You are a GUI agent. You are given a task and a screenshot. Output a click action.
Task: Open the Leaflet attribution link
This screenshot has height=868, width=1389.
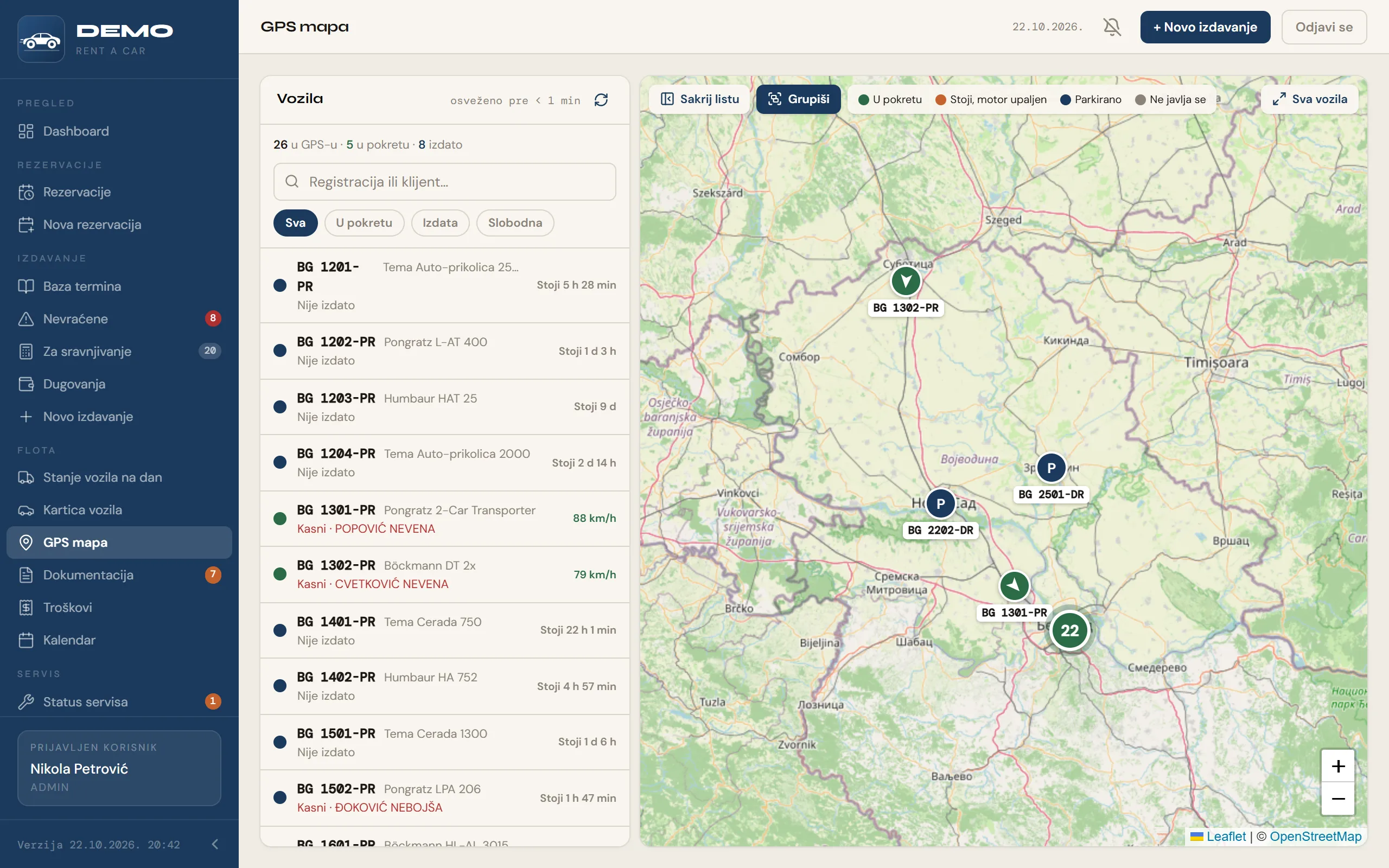[1226, 837]
